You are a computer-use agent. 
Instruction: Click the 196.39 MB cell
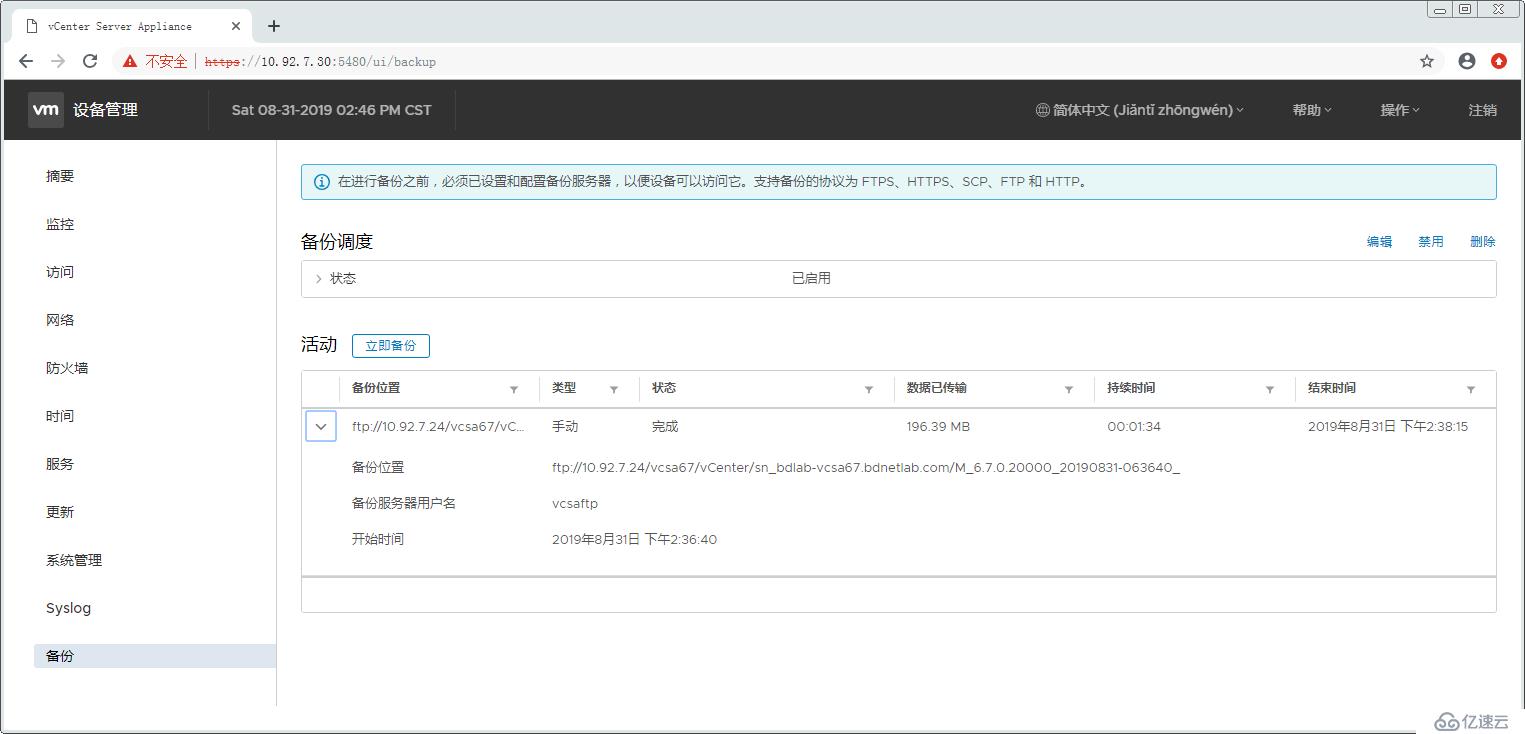[938, 427]
